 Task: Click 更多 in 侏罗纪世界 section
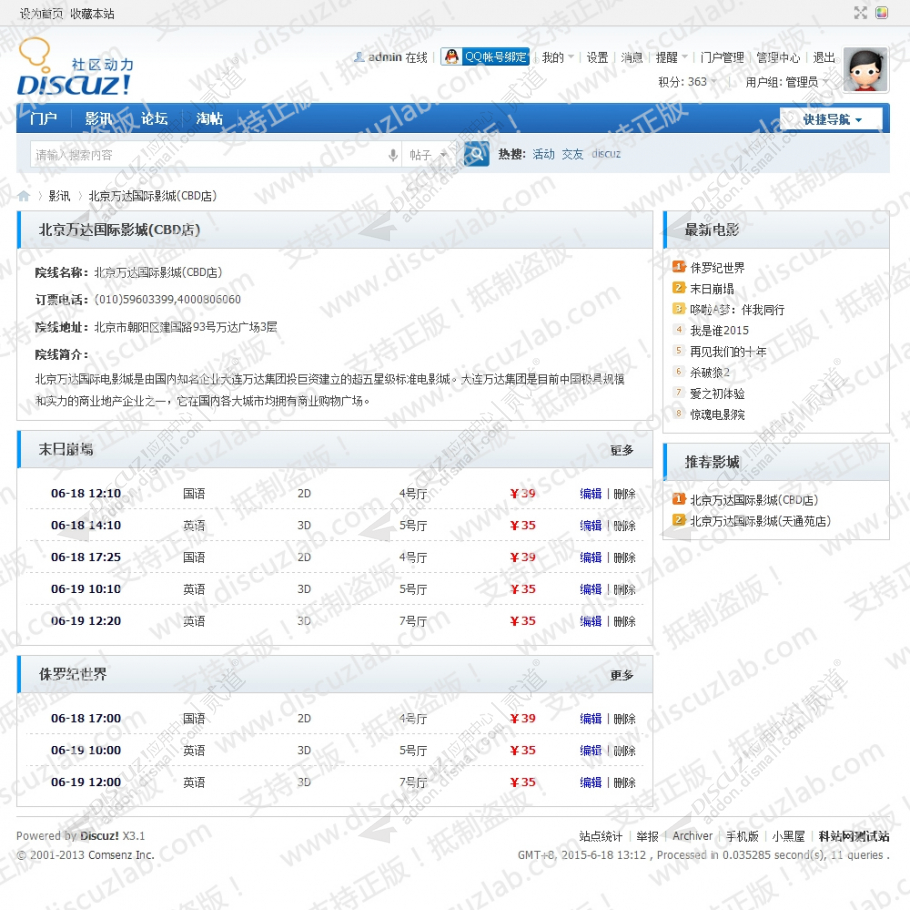click(x=622, y=676)
